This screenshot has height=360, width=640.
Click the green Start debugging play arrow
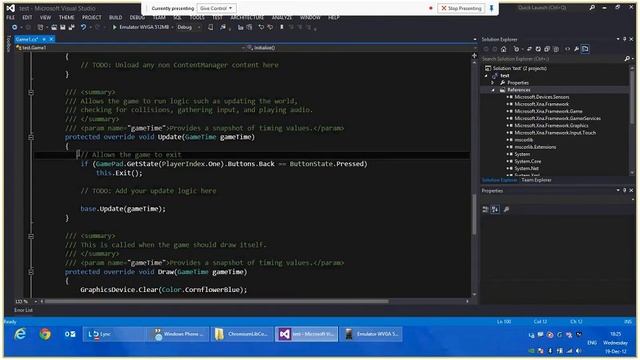115,27
